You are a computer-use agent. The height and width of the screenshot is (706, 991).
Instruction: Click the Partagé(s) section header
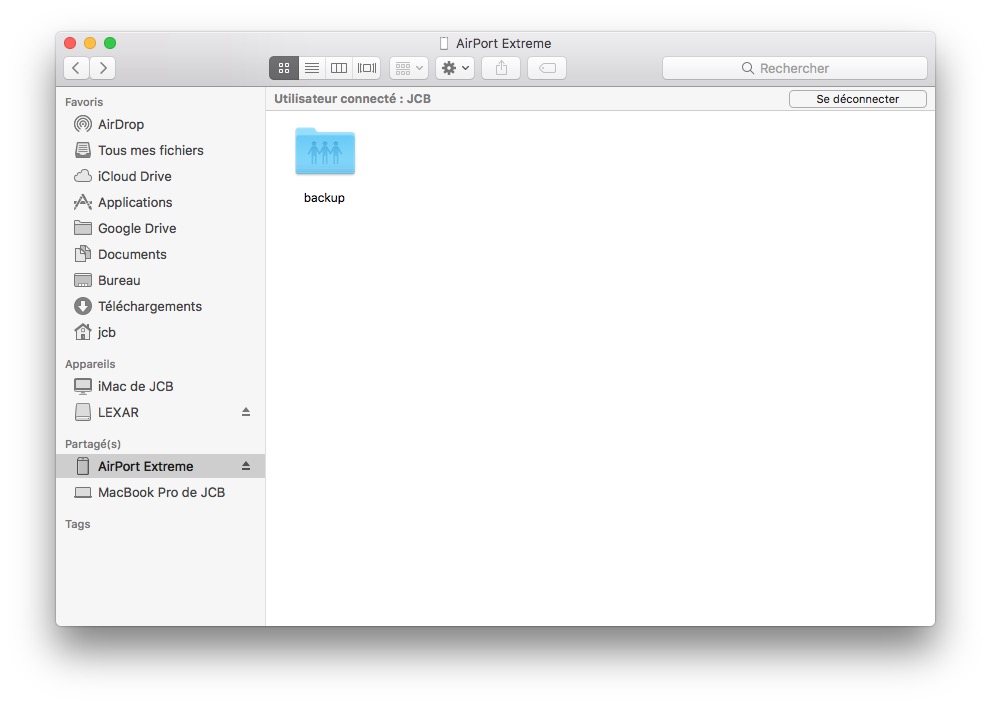93,444
